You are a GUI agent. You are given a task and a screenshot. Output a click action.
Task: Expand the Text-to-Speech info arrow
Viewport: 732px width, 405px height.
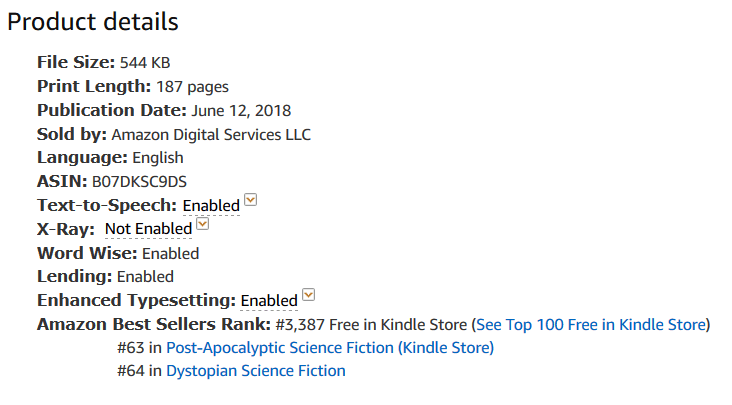click(x=251, y=200)
